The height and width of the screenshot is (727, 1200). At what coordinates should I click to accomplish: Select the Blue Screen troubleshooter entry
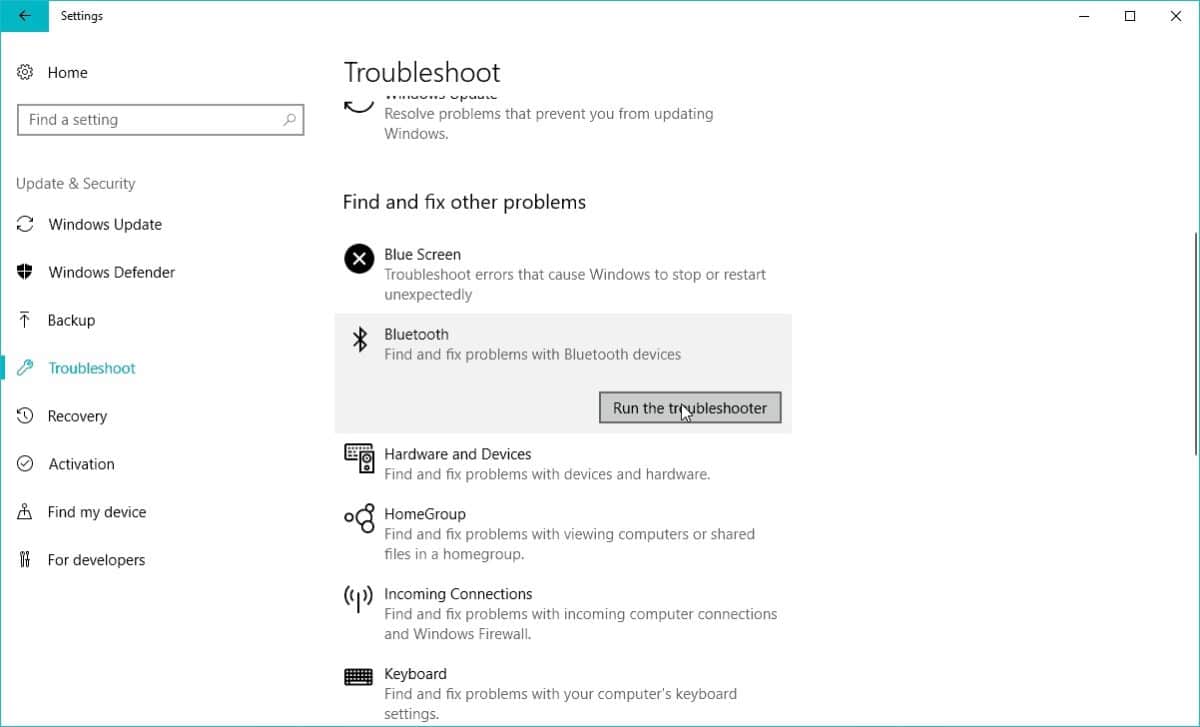click(x=422, y=254)
